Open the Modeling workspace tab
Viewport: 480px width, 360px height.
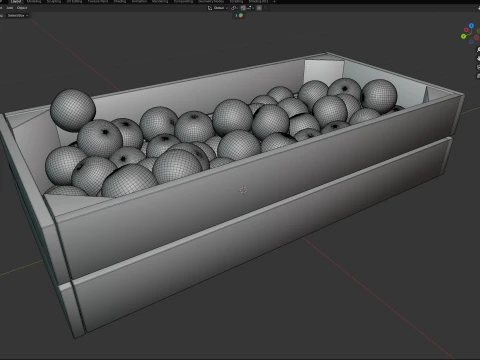[x=34, y=1]
